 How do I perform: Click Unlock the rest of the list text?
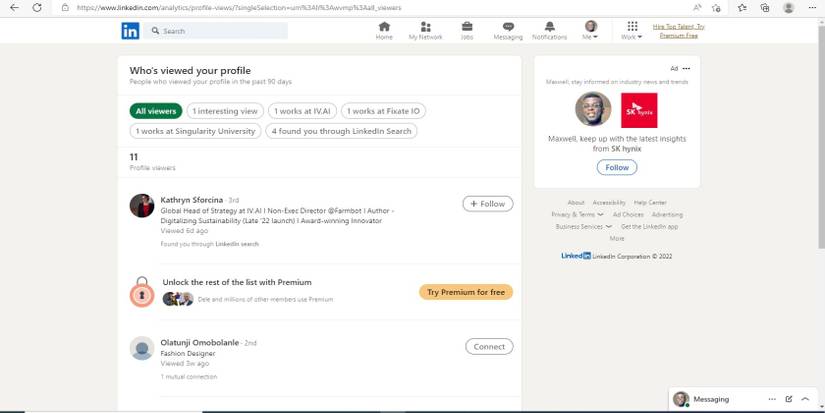coord(237,283)
